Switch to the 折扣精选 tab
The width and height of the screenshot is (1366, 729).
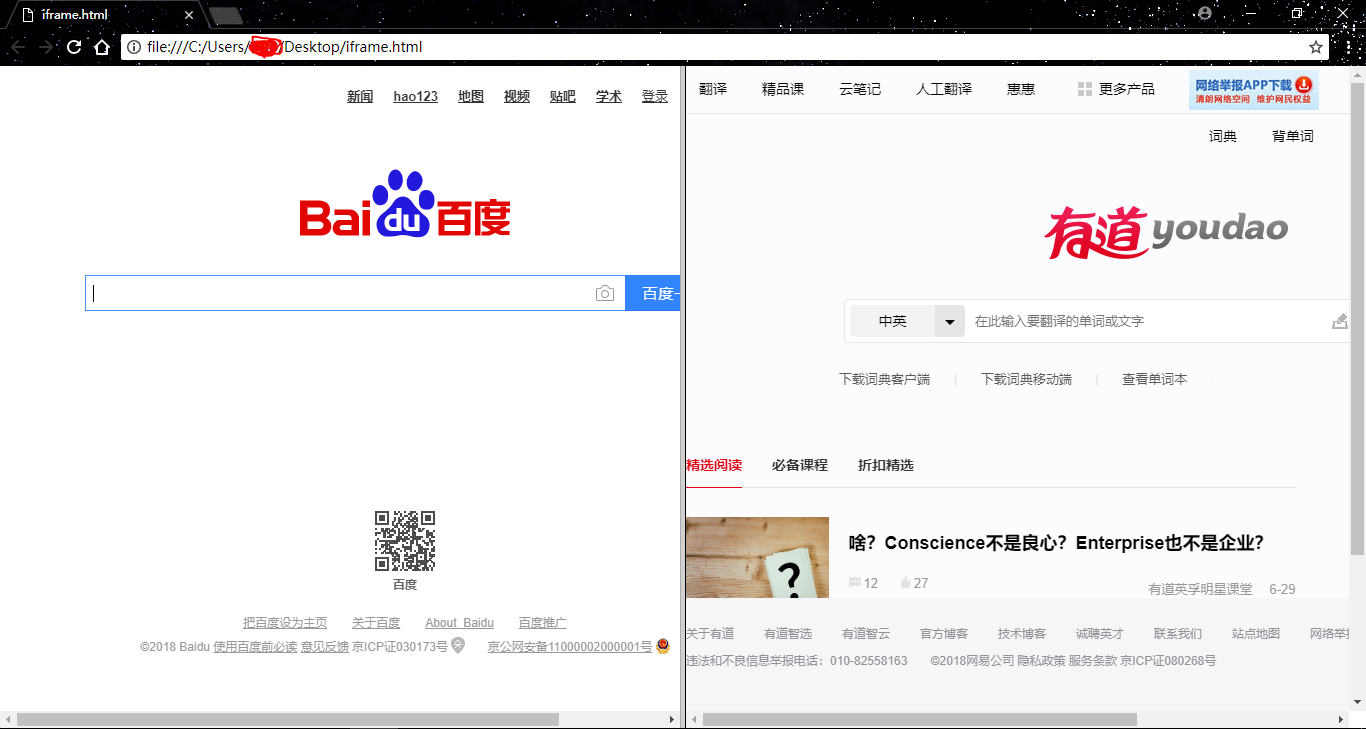[886, 465]
